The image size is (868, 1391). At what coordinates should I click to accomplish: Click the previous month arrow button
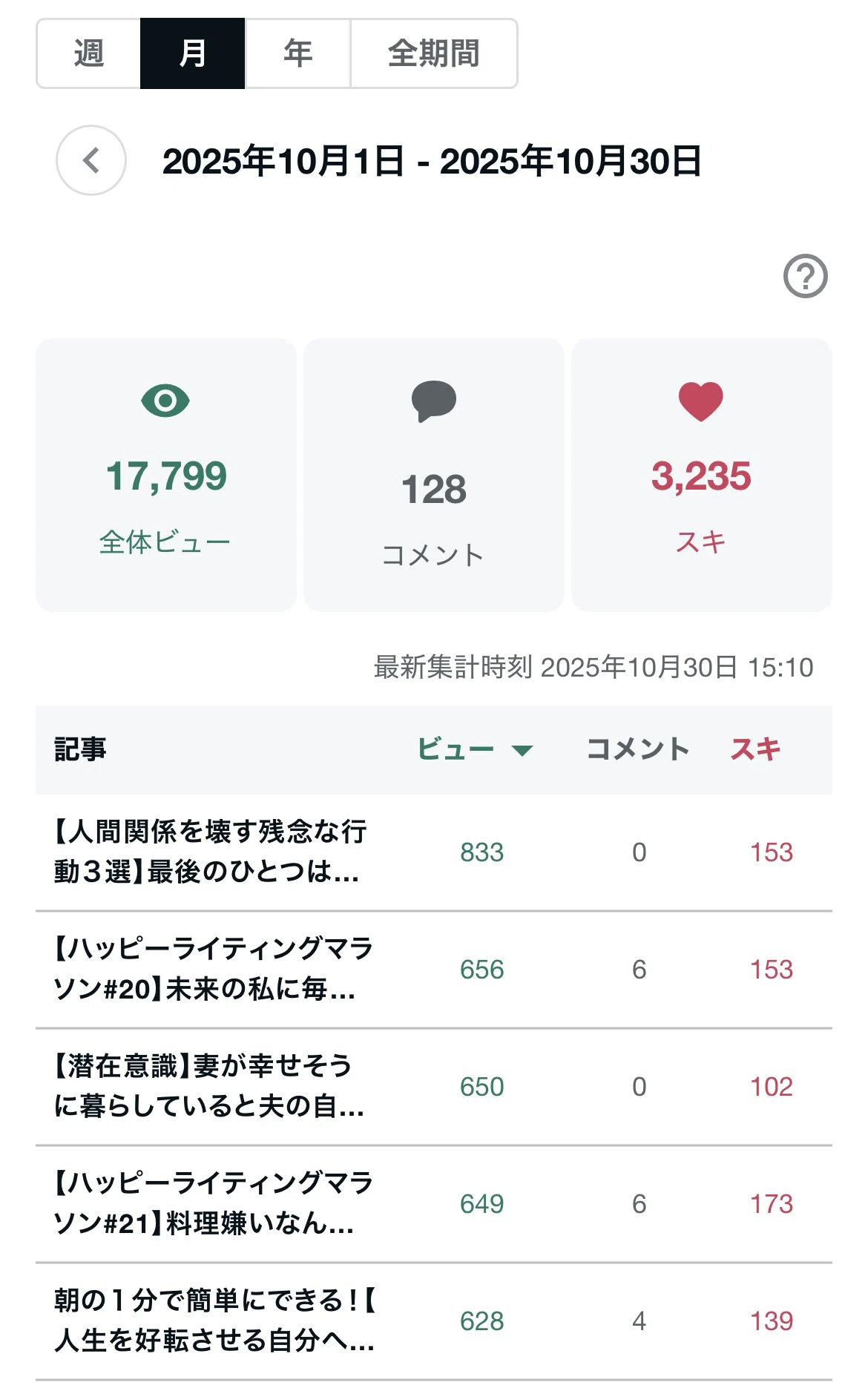point(91,160)
